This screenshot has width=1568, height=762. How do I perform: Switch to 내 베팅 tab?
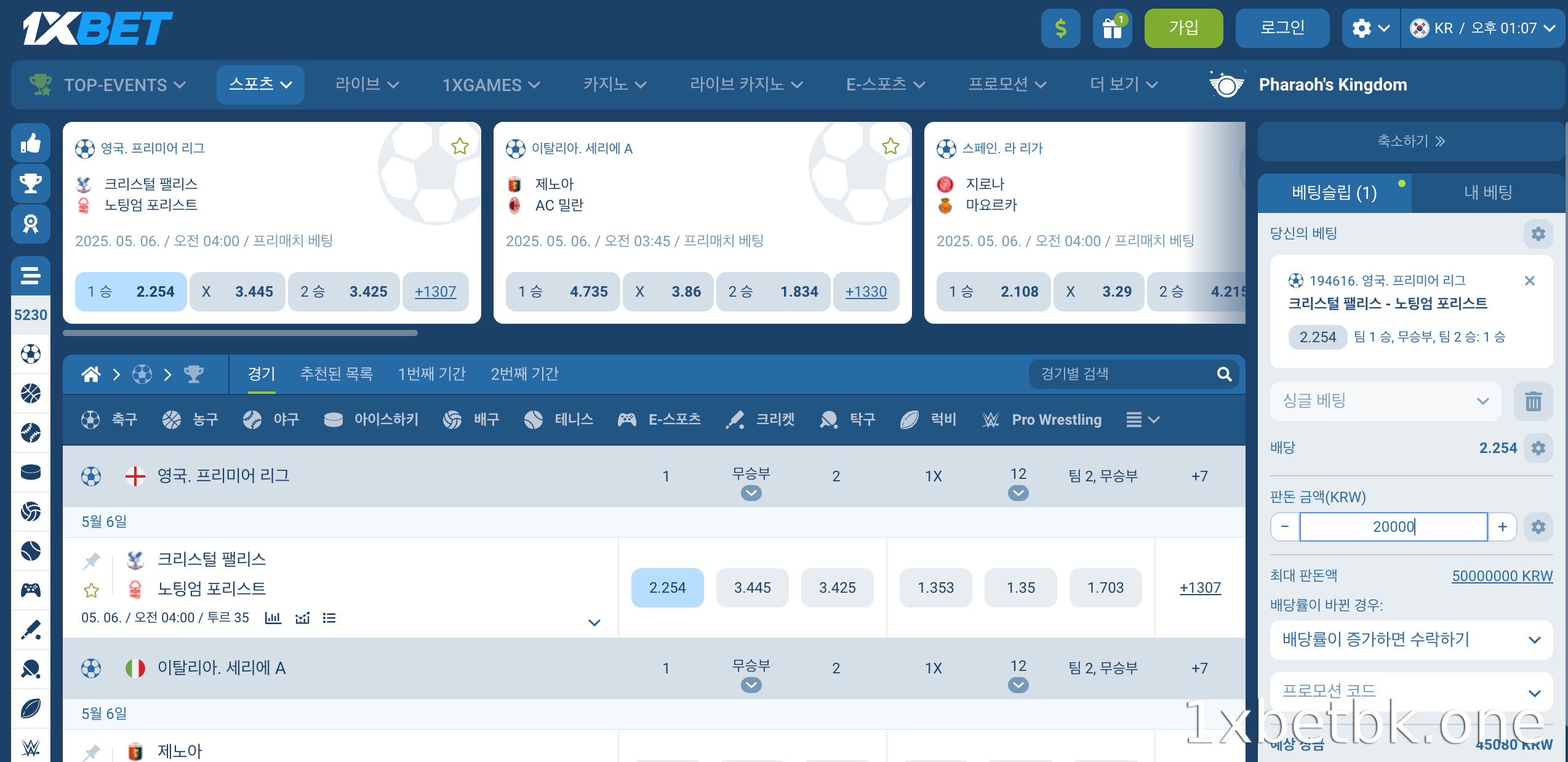tap(1487, 193)
